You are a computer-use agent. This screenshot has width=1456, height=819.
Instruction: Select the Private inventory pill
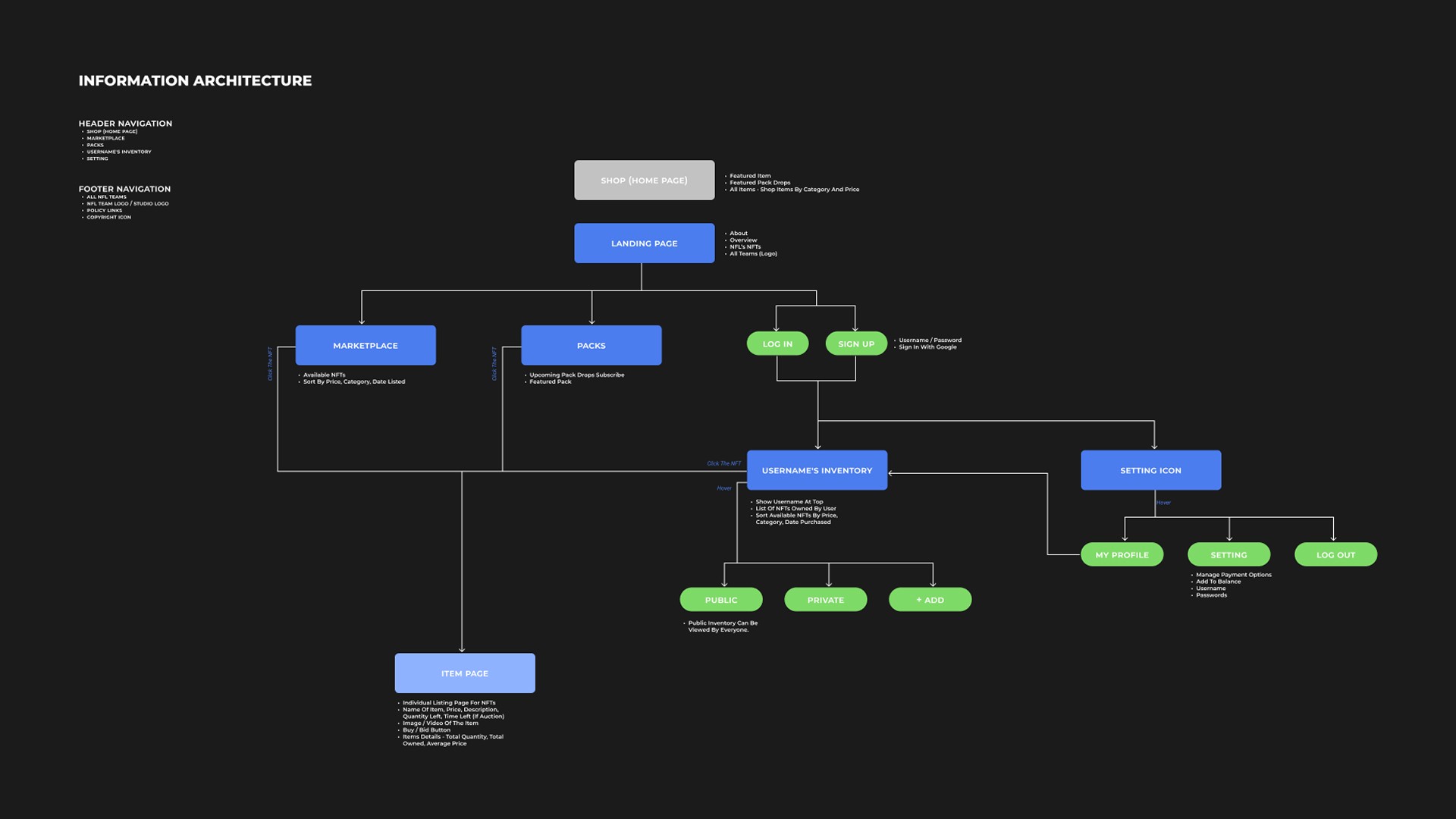(825, 600)
